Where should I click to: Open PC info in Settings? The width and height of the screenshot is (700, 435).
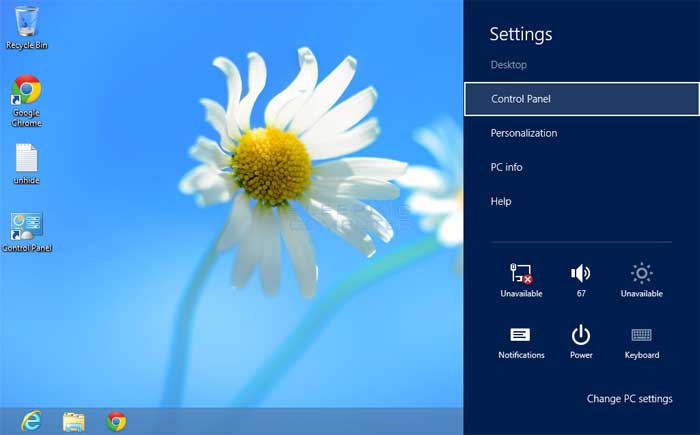[x=506, y=167]
